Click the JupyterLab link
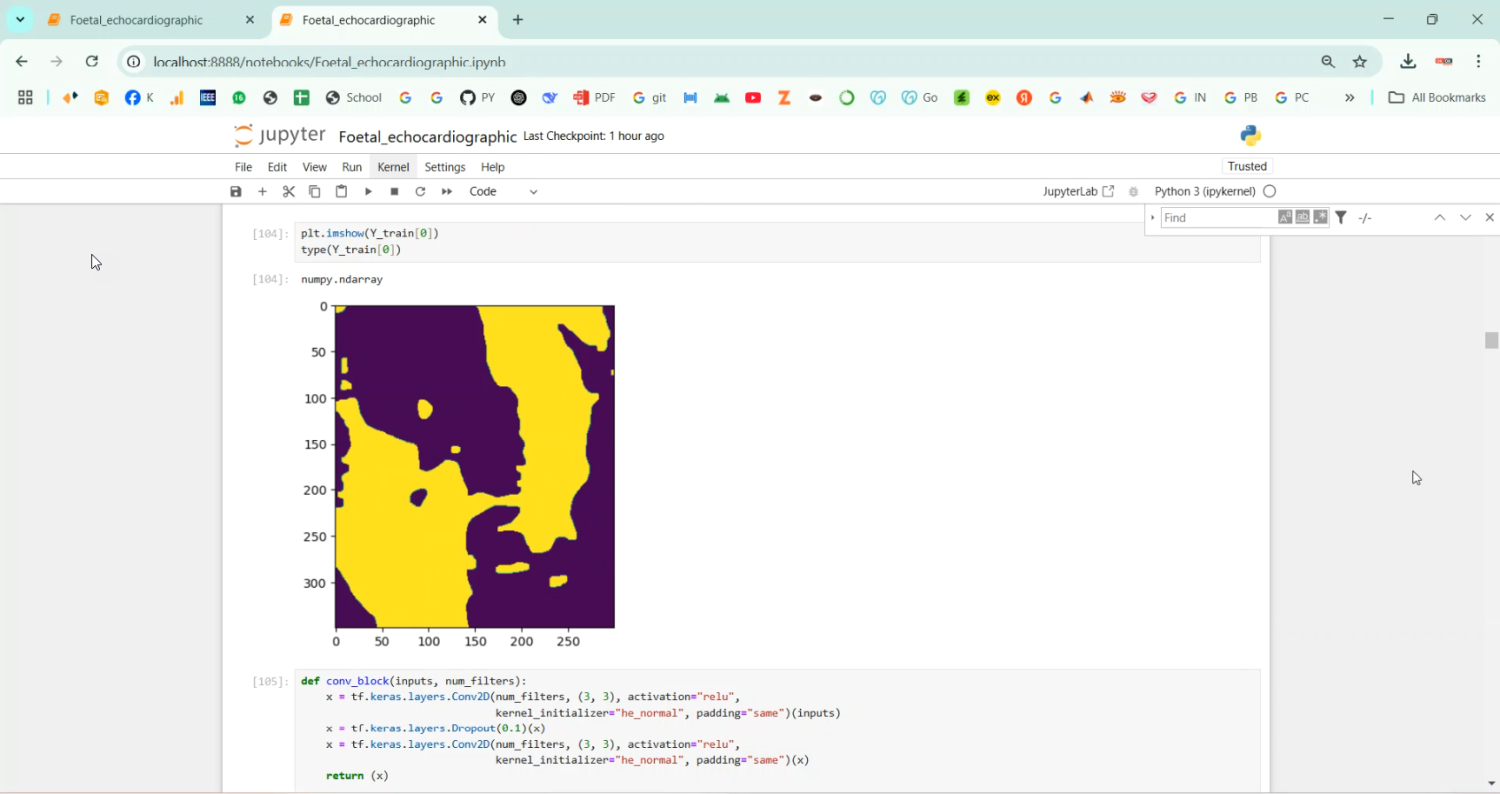This screenshot has width=1500, height=794. [1077, 191]
